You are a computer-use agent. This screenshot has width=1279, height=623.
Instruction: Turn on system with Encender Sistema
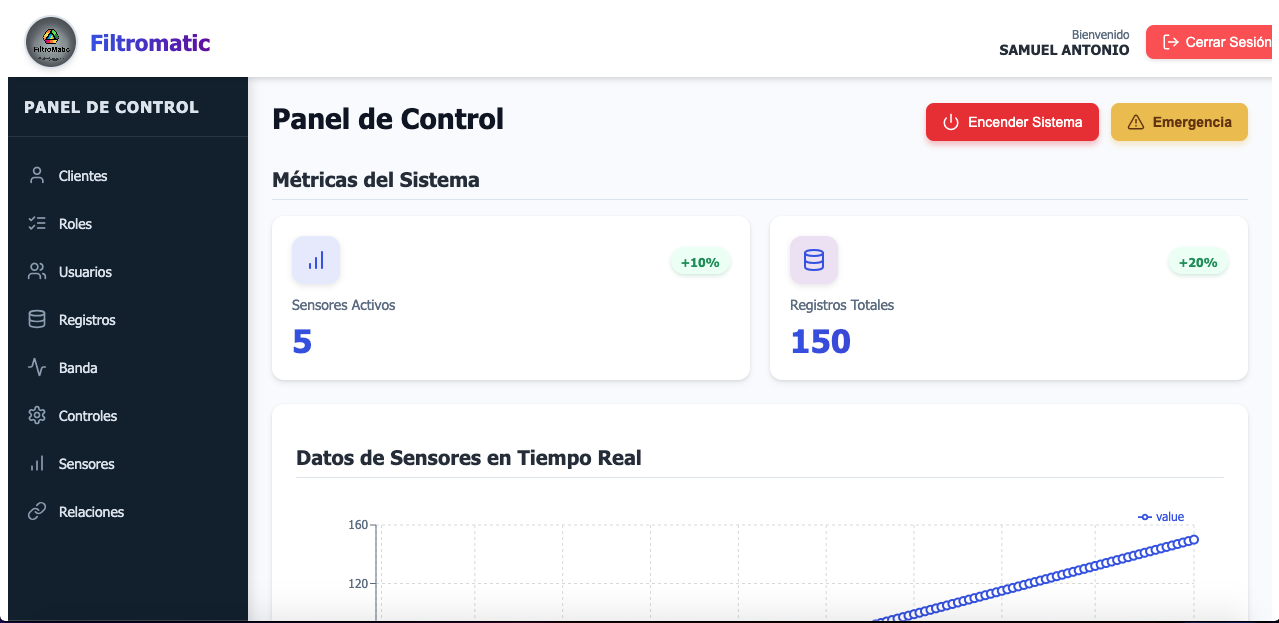[x=1012, y=122]
